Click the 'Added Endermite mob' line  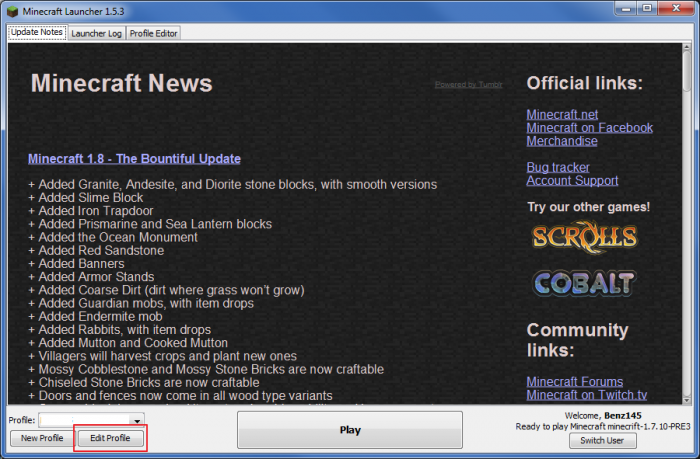point(95,317)
